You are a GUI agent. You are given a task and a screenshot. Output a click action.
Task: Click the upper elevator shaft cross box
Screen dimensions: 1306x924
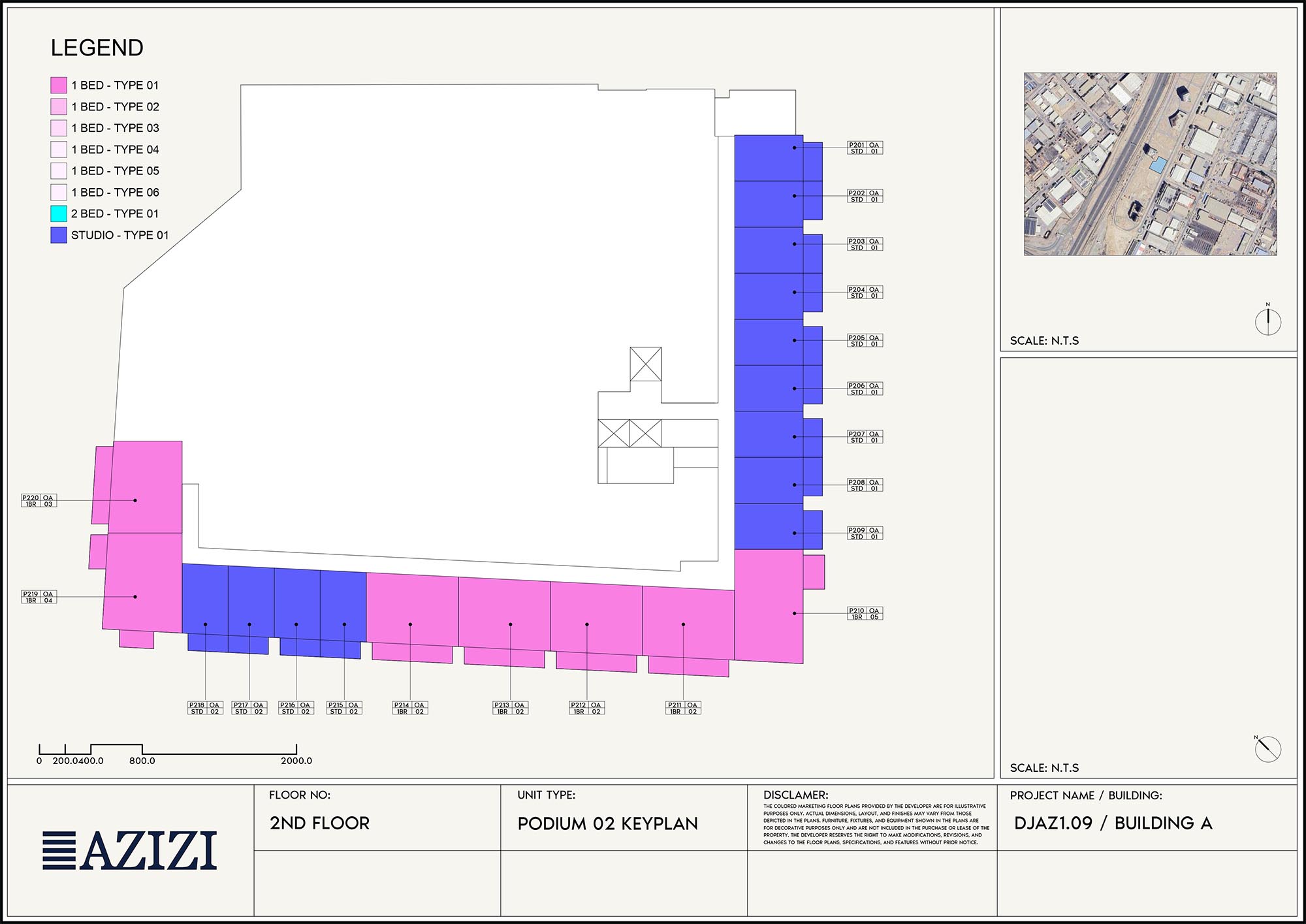[645, 364]
